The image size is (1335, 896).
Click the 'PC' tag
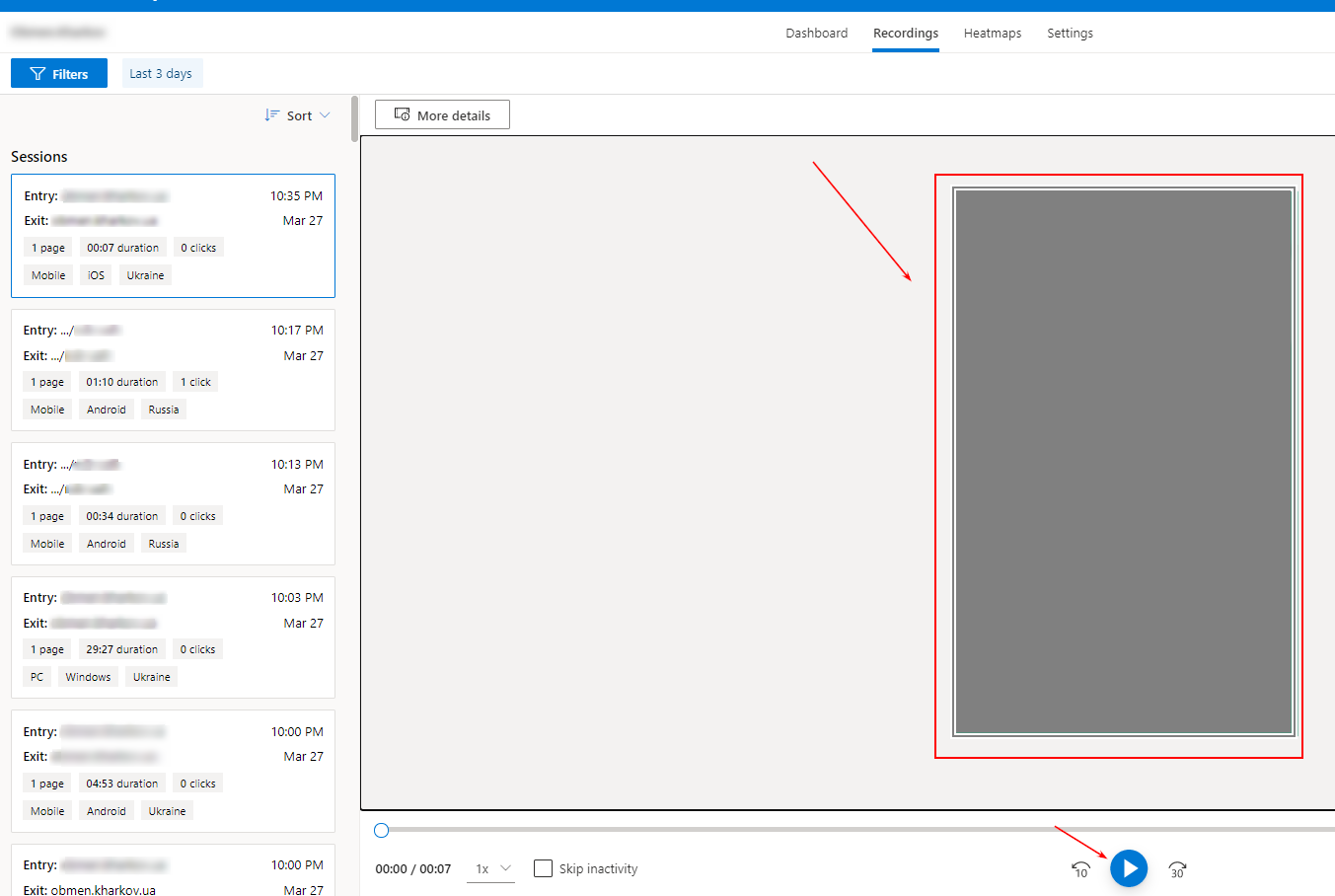(37, 677)
